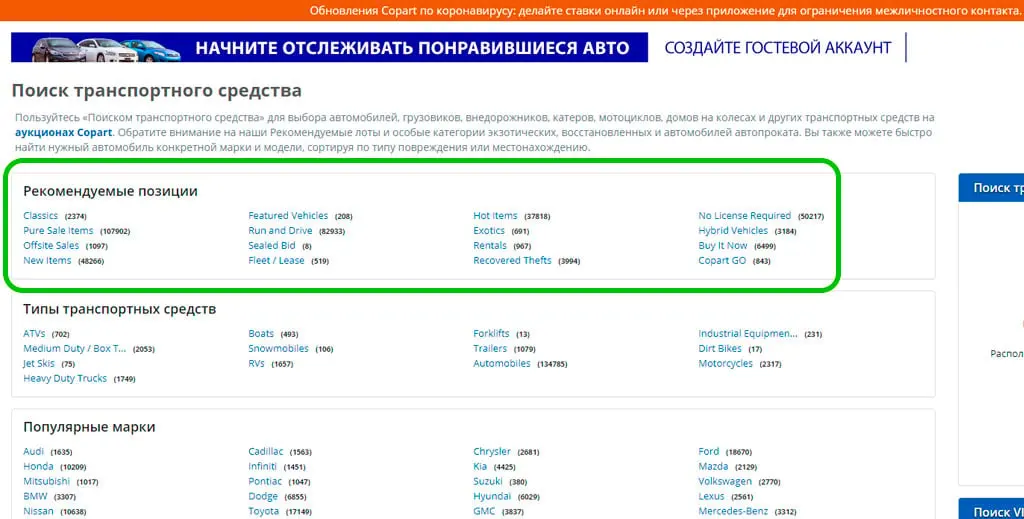This screenshot has width=1024, height=519.
Task: Select the Rentals link
Action: point(490,245)
